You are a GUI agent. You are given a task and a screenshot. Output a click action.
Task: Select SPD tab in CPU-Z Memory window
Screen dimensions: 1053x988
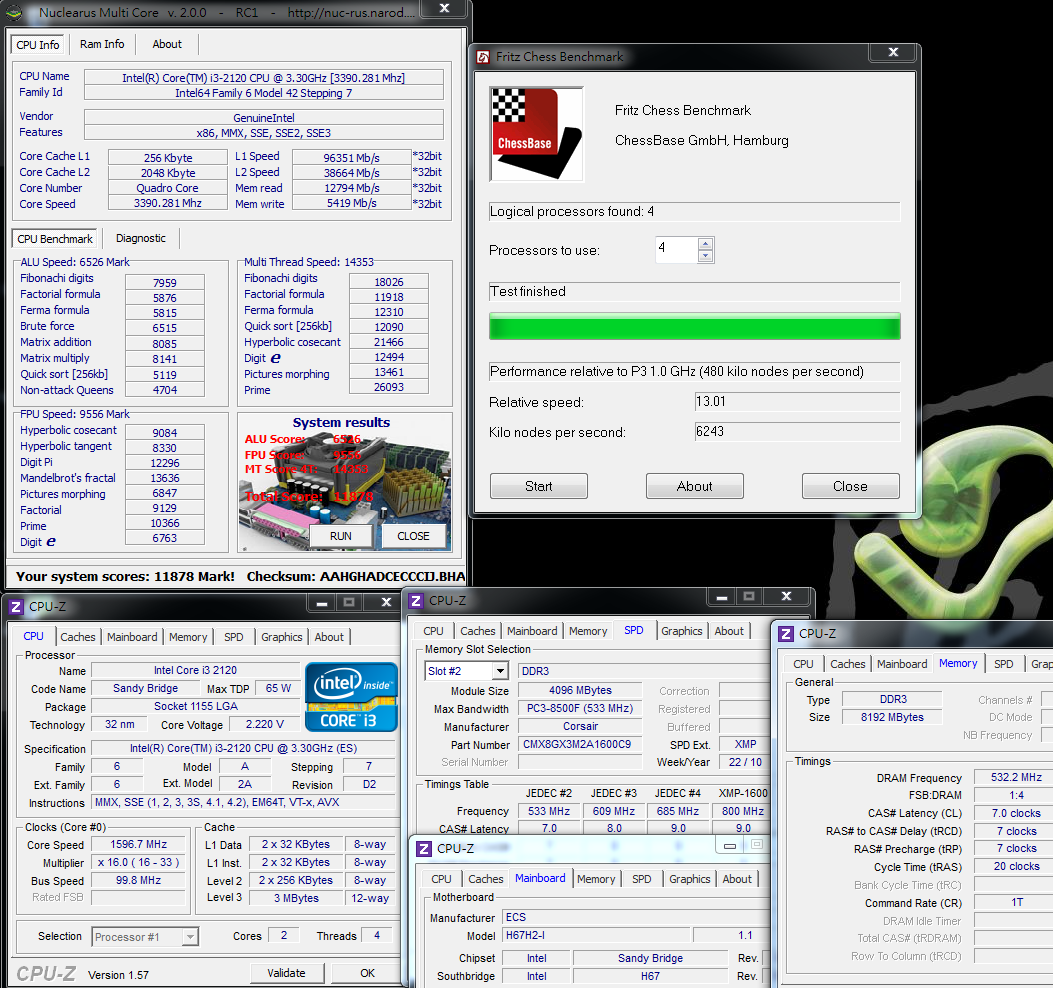(x=1004, y=664)
